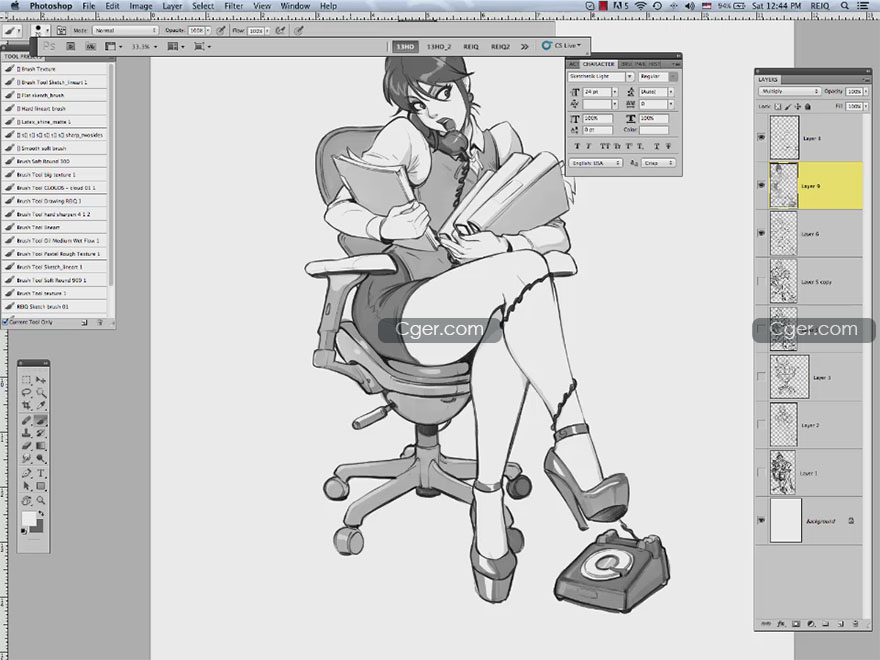Screen dimensions: 880x660
Task: Select the Type tool
Action: click(x=40, y=473)
